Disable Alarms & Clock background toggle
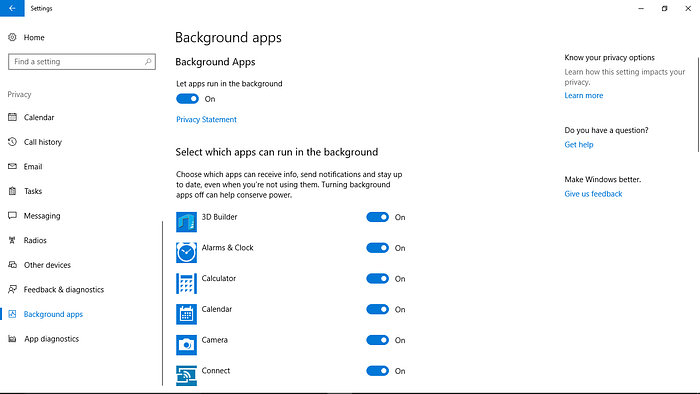The height and width of the screenshot is (394, 700). [x=378, y=248]
